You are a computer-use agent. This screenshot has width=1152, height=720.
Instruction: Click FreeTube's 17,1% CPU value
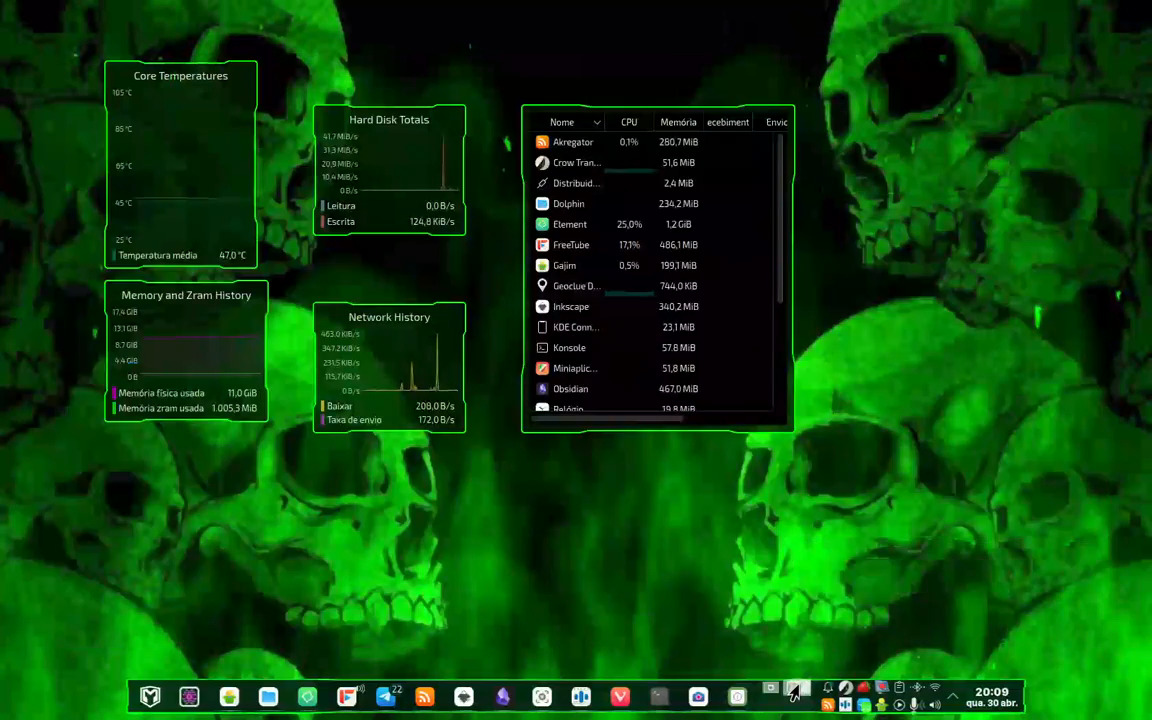click(629, 245)
